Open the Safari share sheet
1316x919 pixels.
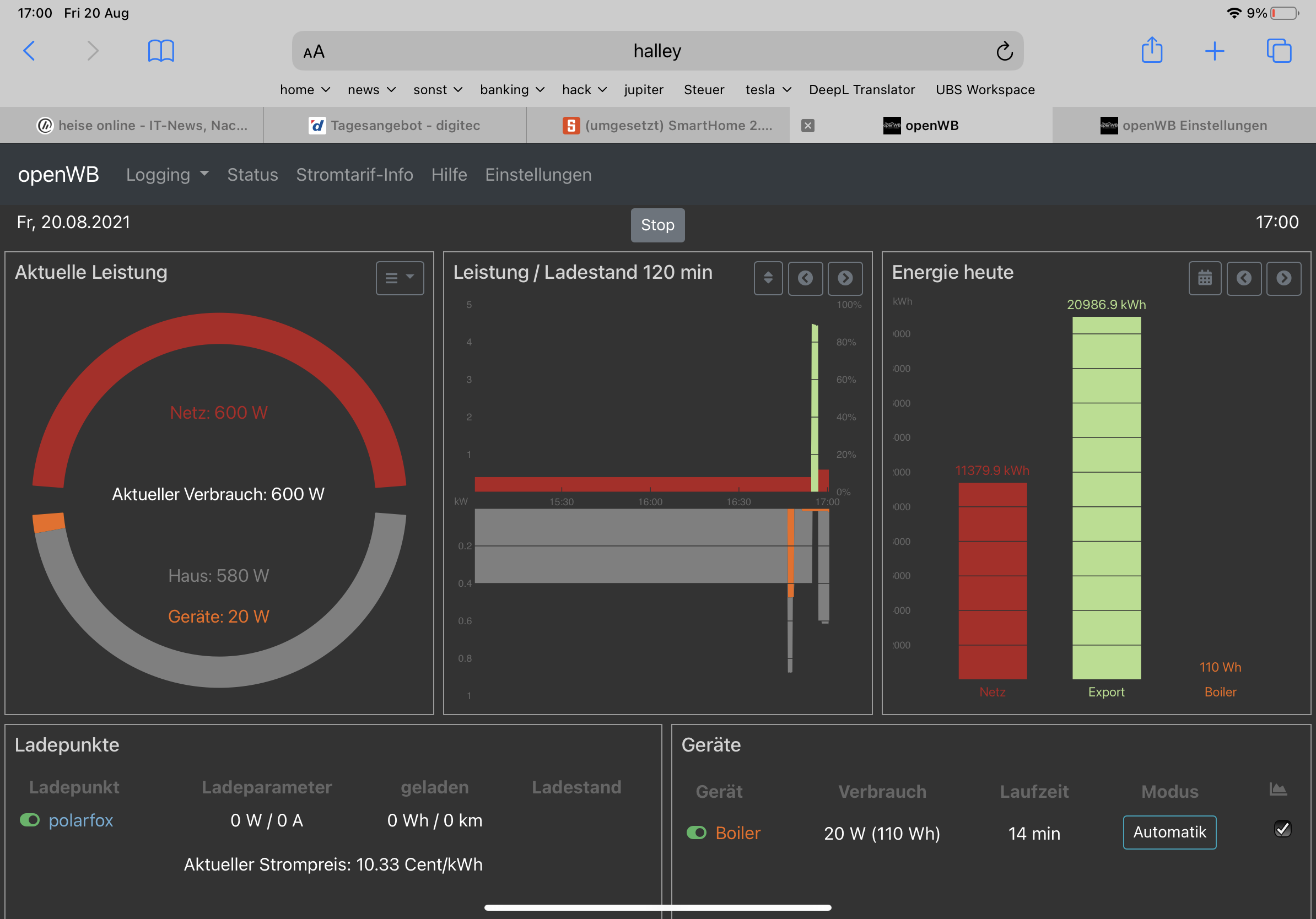coord(1152,51)
